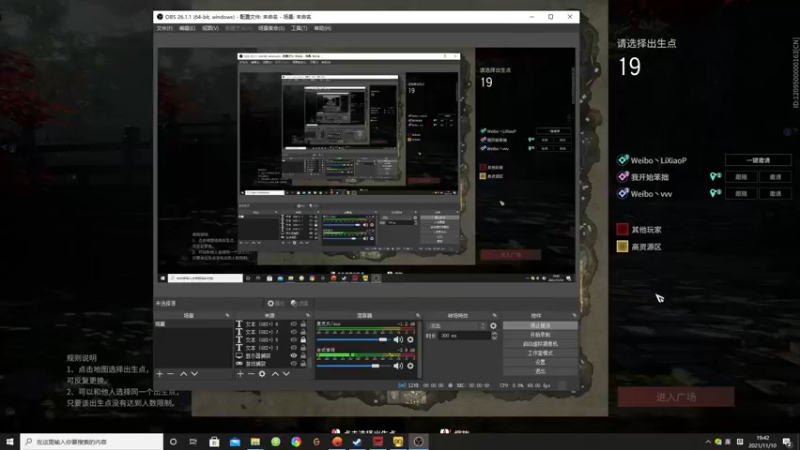Pop out the controls dock icon
The width and height of the screenshot is (800, 450).
tap(574, 315)
